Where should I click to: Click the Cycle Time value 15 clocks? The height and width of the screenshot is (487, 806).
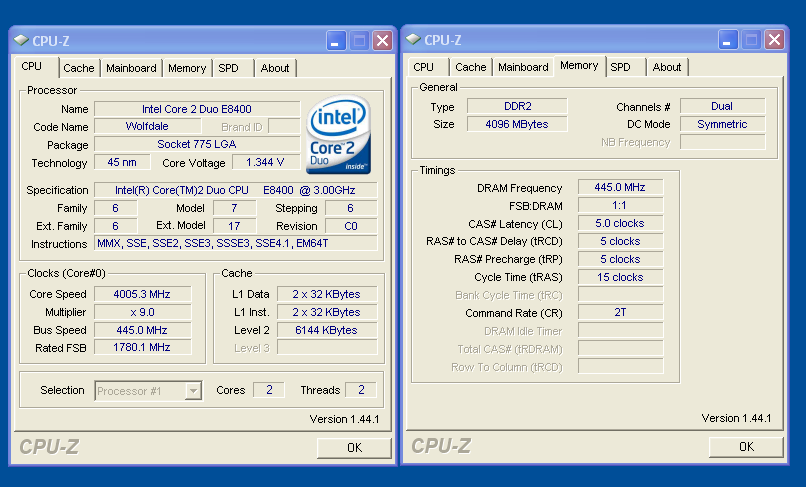tap(620, 277)
